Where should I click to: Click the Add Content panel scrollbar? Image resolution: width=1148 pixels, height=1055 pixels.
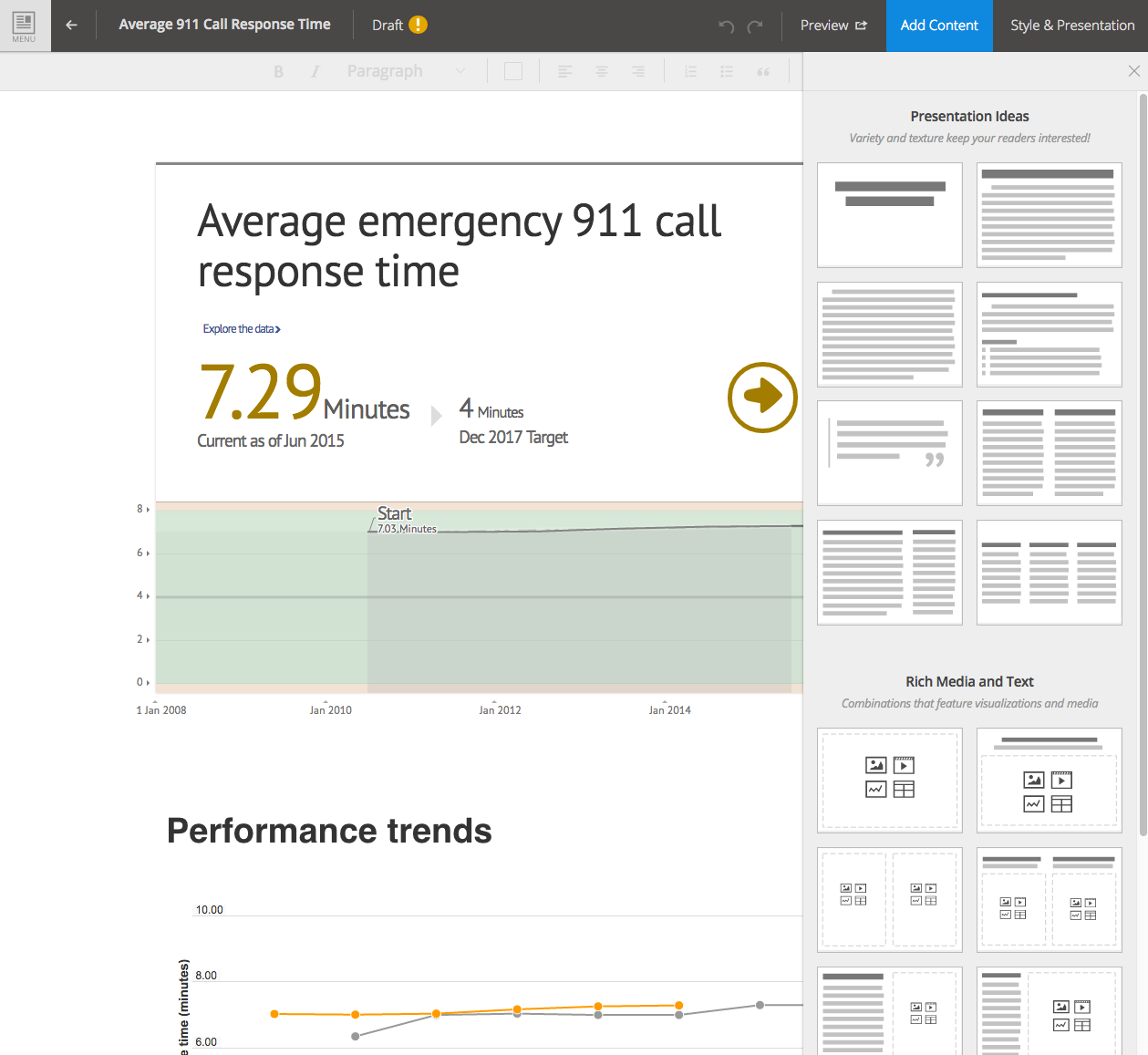pos(1143,465)
